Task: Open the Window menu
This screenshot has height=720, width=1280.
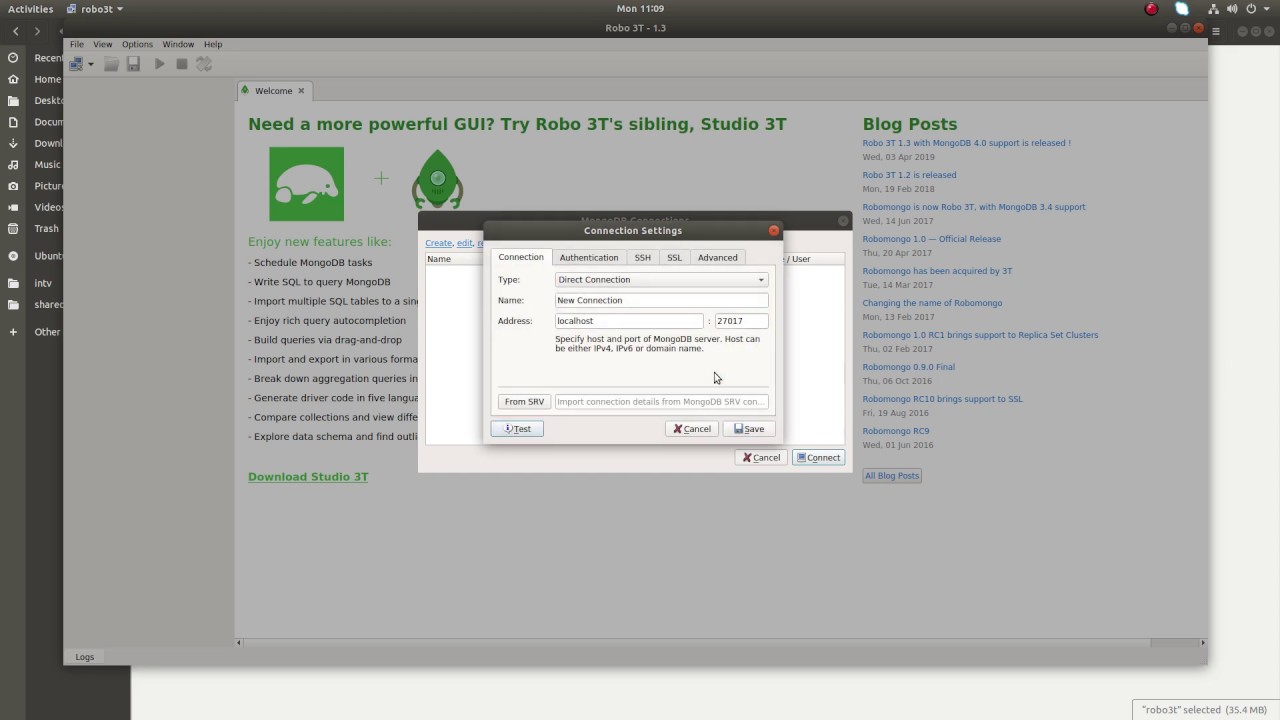Action: pos(178,44)
